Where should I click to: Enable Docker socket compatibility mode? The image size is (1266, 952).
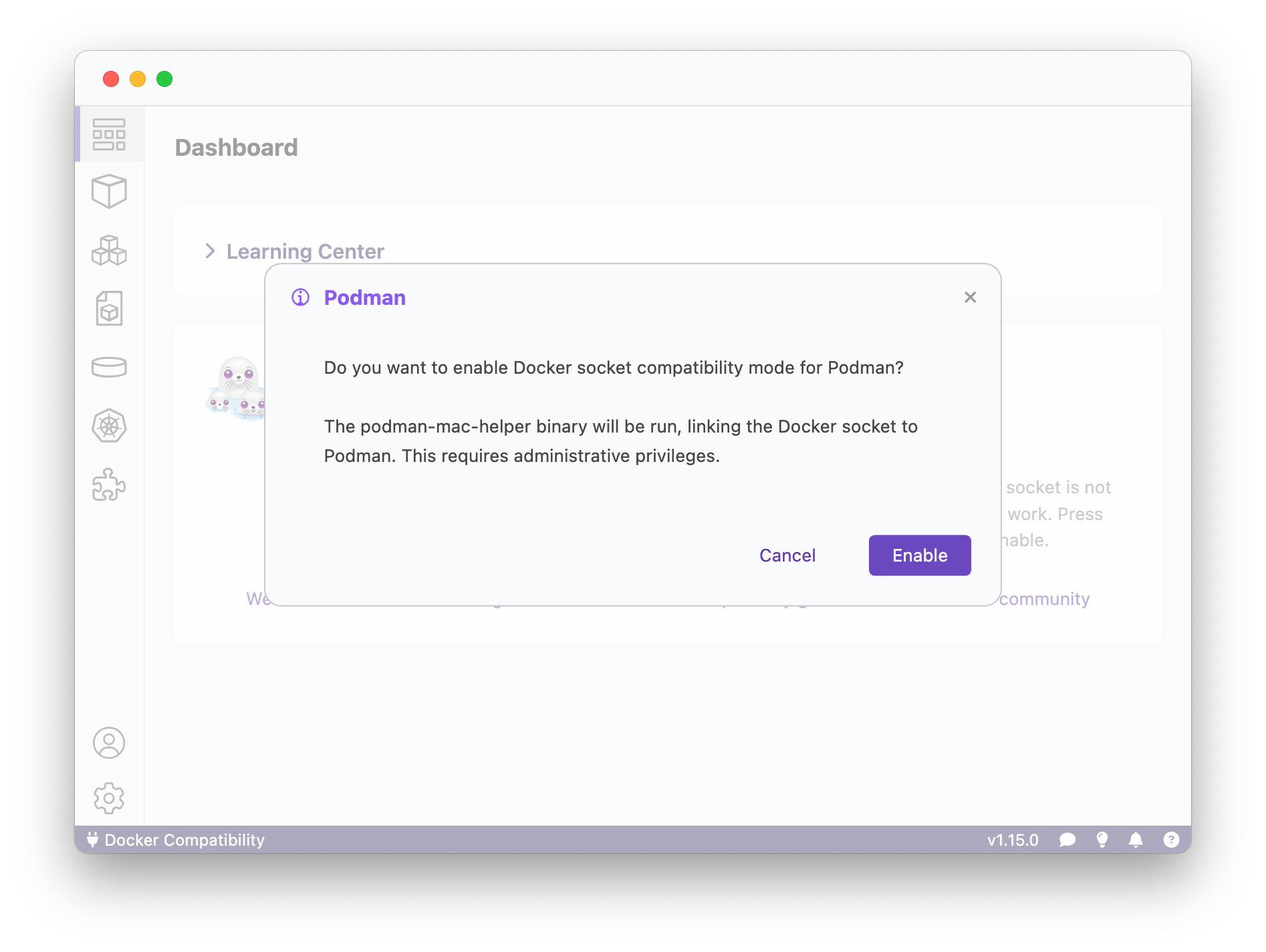coord(919,555)
